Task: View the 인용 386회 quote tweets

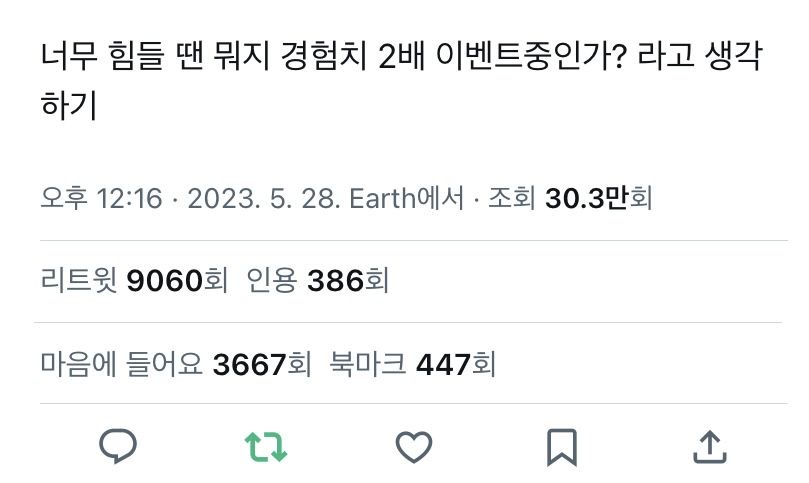Action: (315, 281)
